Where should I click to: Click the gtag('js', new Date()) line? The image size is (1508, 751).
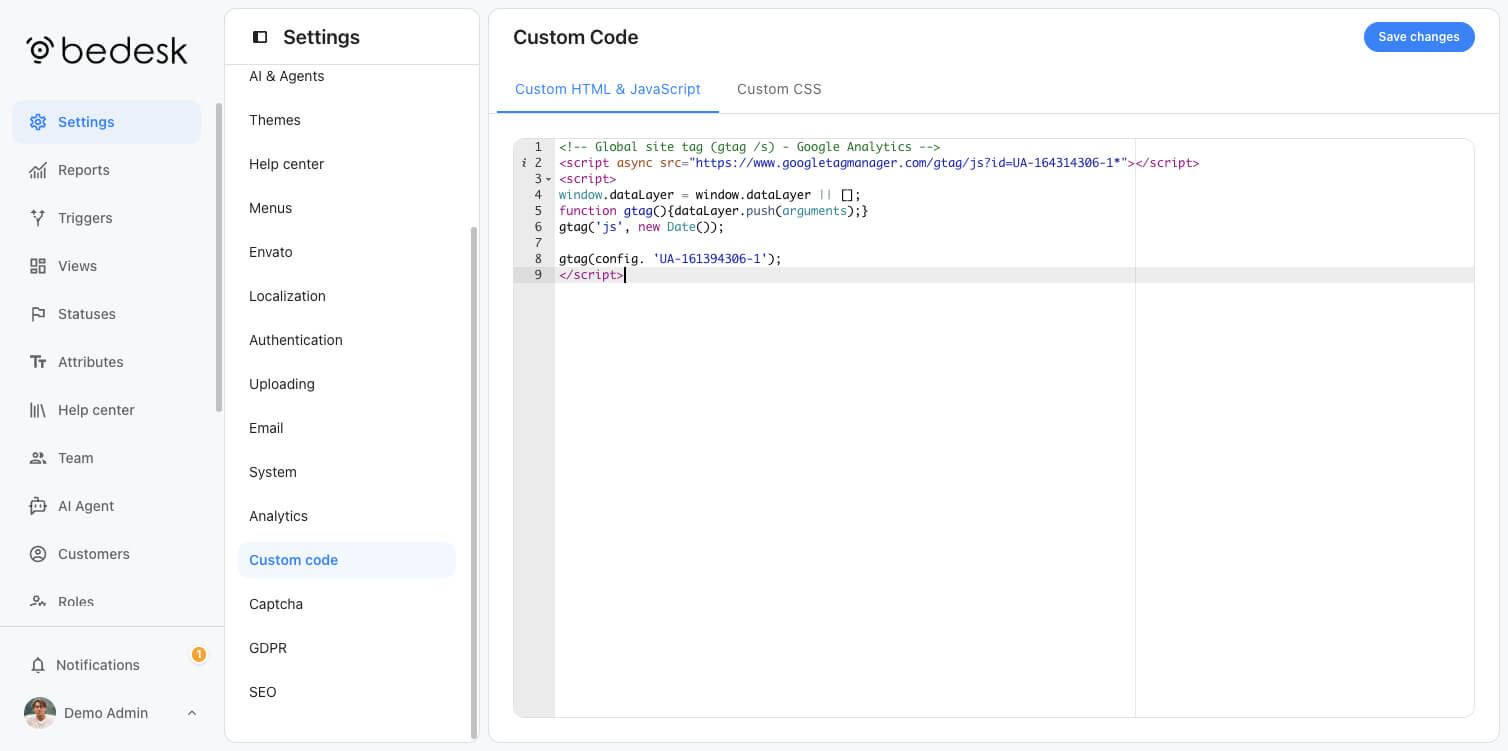(641, 227)
